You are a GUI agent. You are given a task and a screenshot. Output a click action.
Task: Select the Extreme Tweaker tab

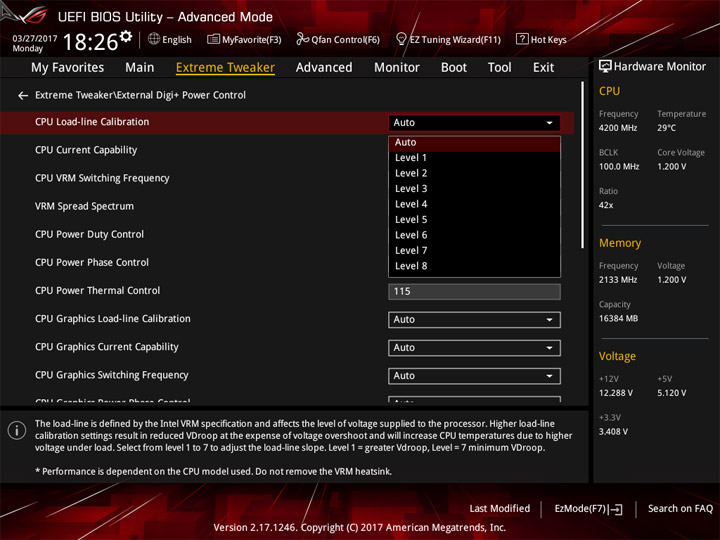coord(225,68)
